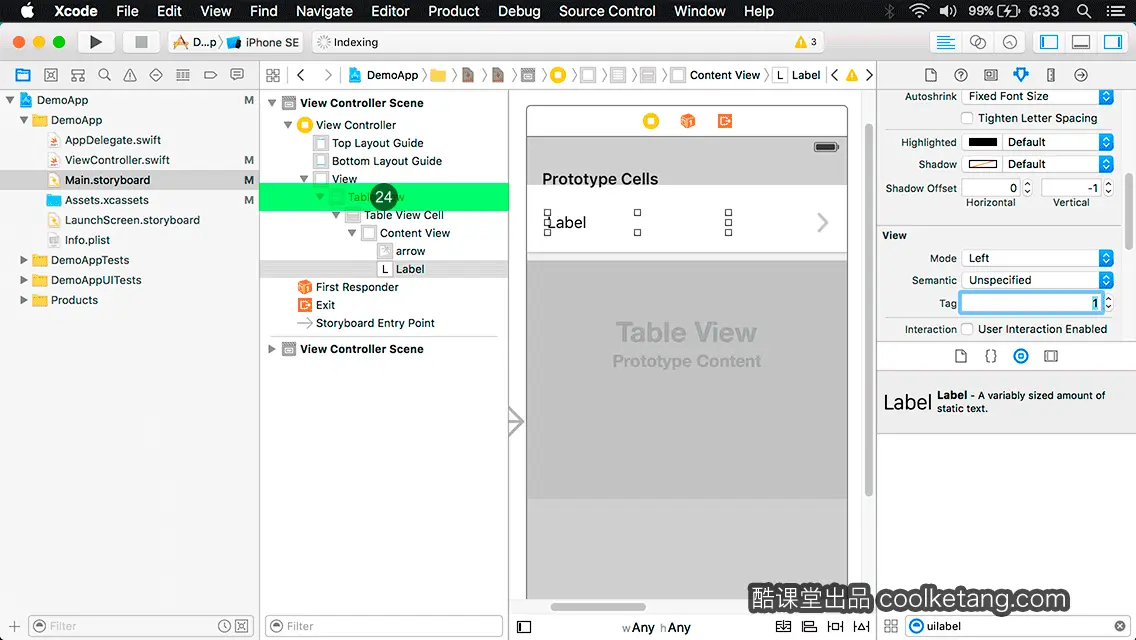Open the Debug menu

point(519,11)
